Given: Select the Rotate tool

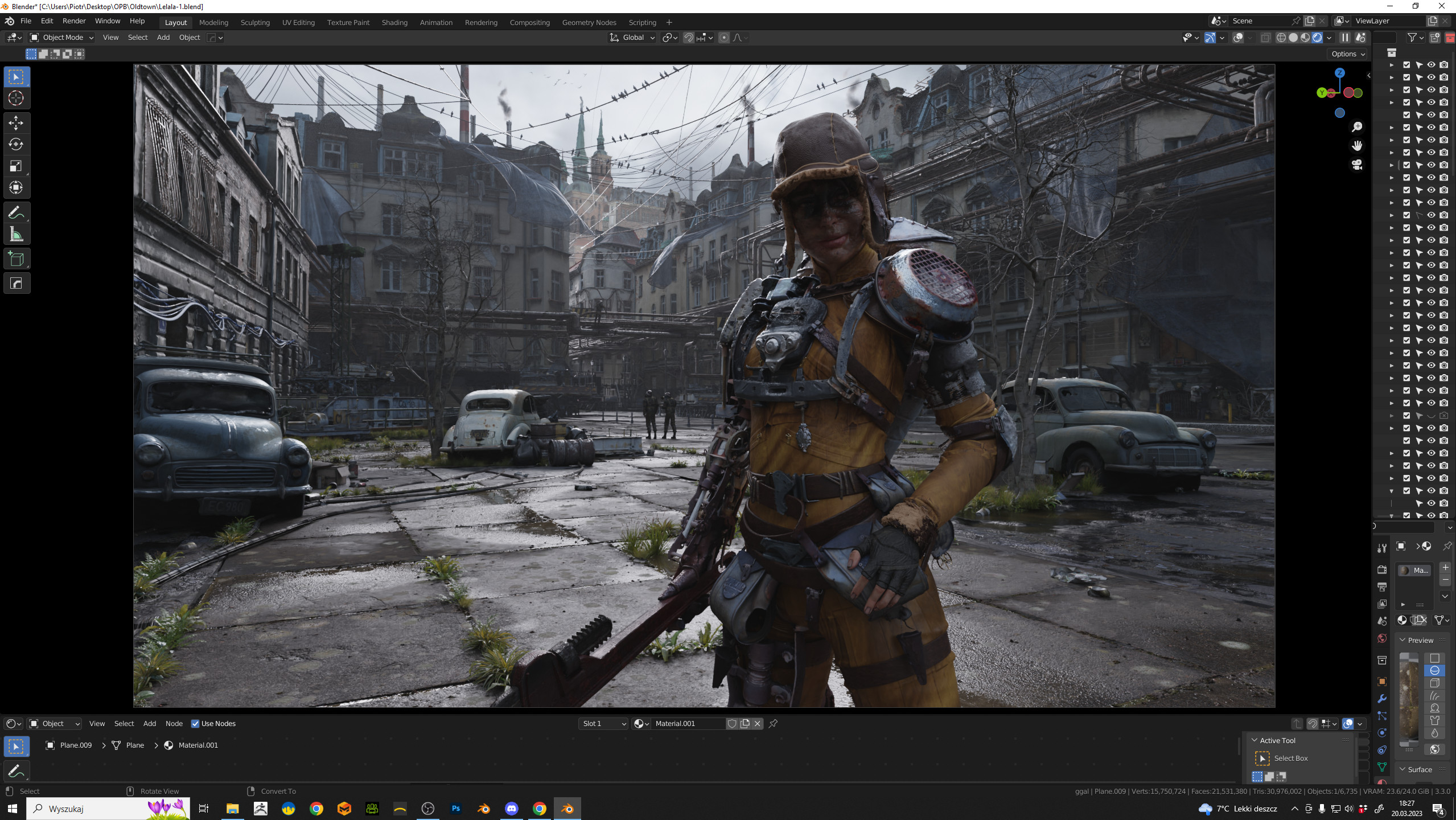Looking at the screenshot, I should pos(16,144).
